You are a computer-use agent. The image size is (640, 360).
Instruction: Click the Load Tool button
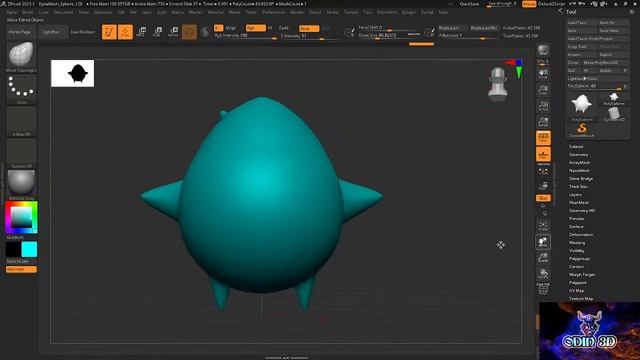click(582, 23)
